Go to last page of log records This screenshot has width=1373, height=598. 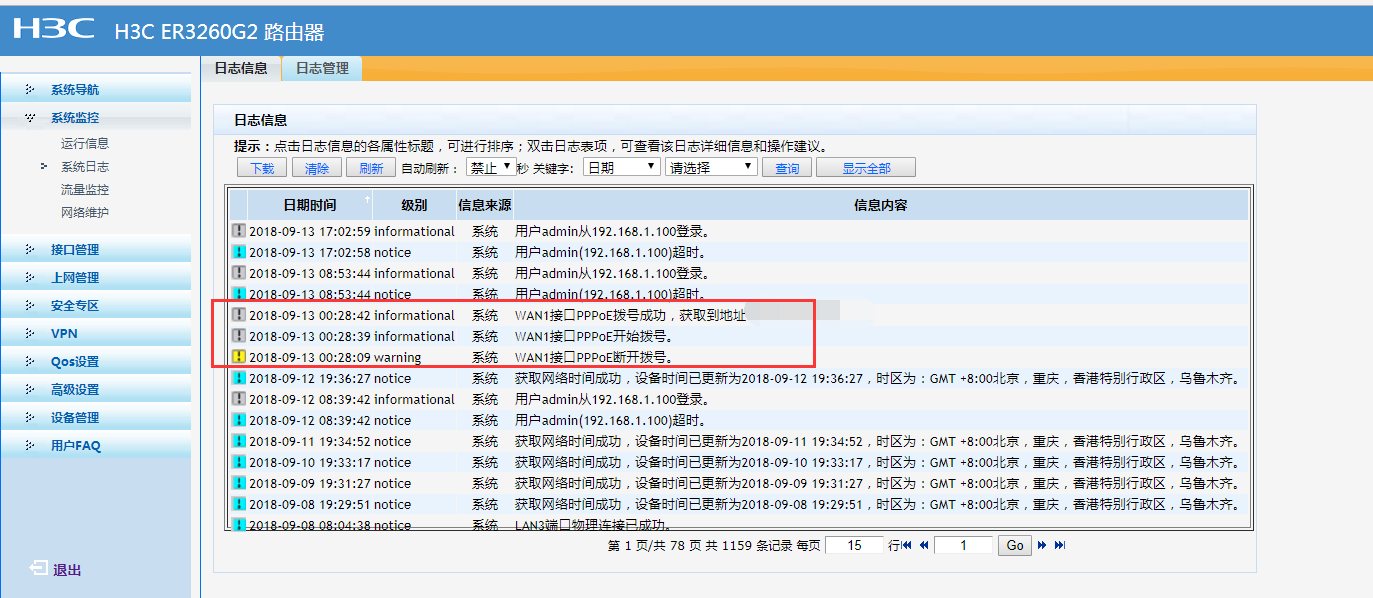pos(1060,545)
